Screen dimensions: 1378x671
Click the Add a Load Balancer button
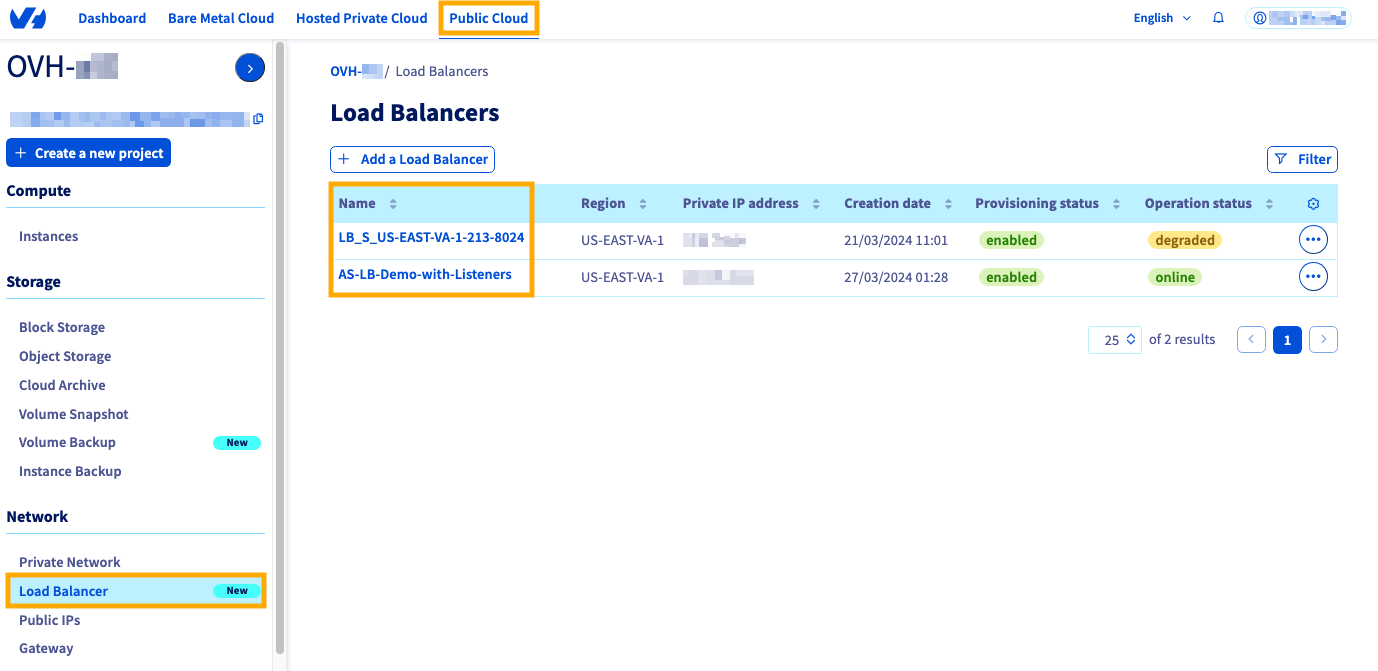coord(412,159)
